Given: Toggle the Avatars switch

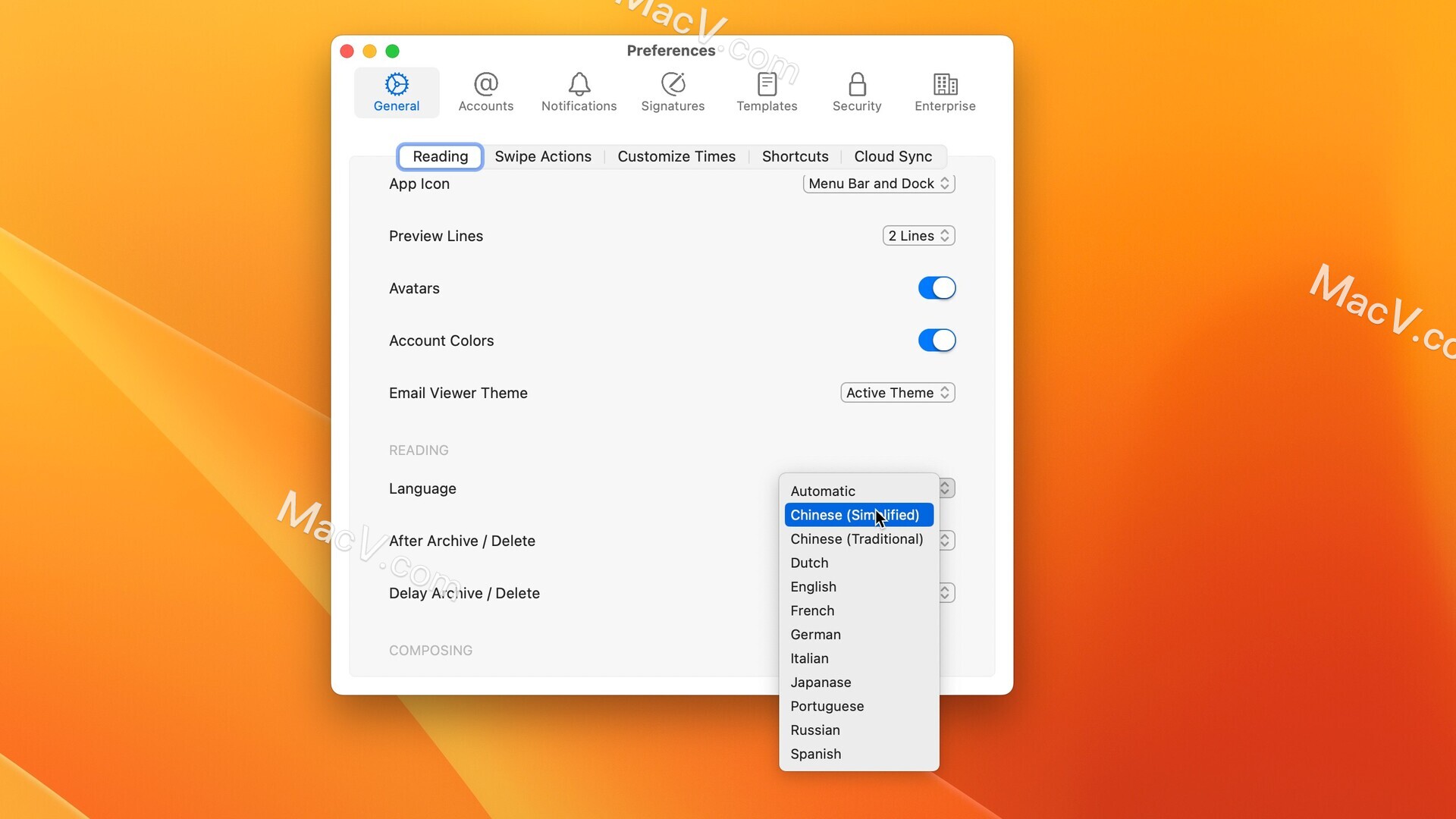Looking at the screenshot, I should (937, 288).
